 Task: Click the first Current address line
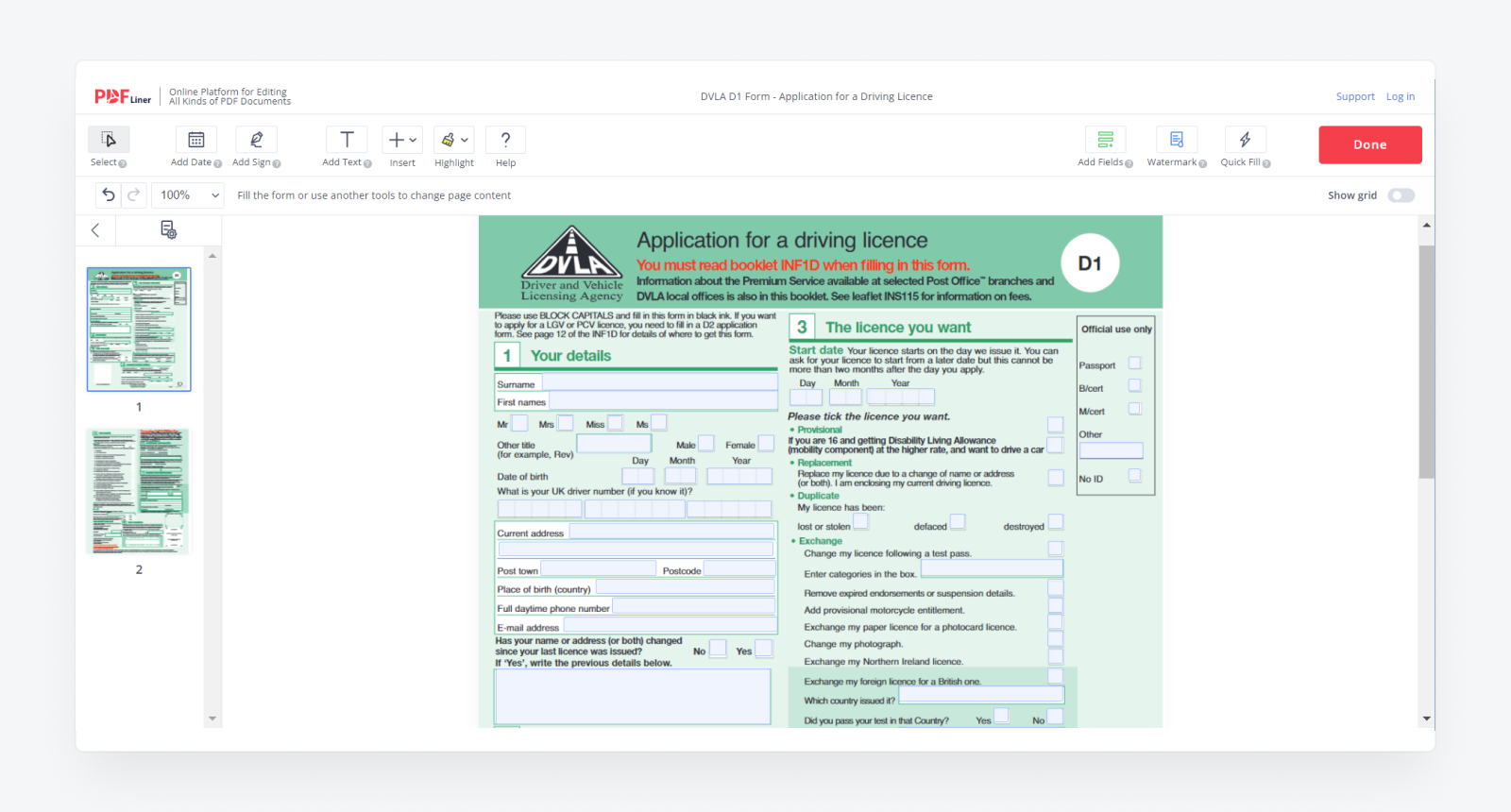pos(671,532)
